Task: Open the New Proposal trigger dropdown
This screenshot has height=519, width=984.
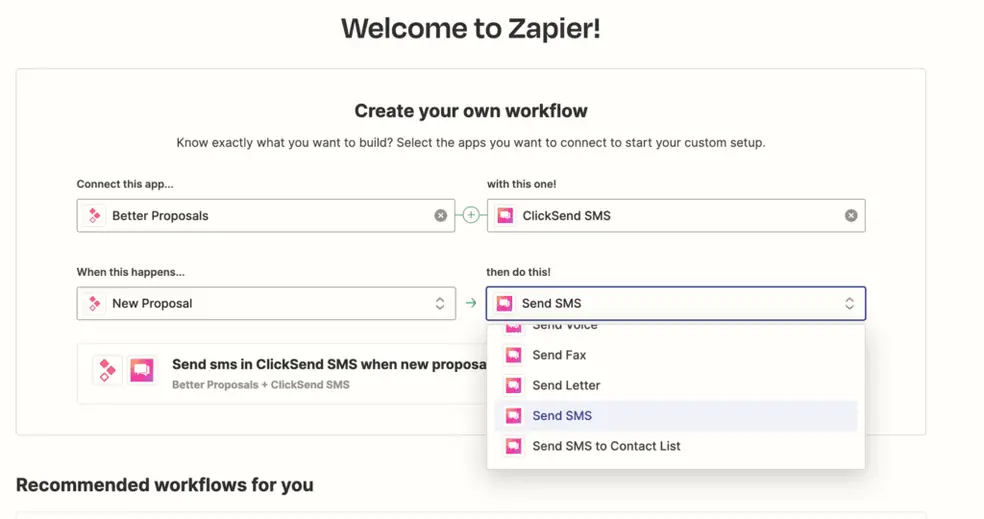Action: click(x=266, y=303)
